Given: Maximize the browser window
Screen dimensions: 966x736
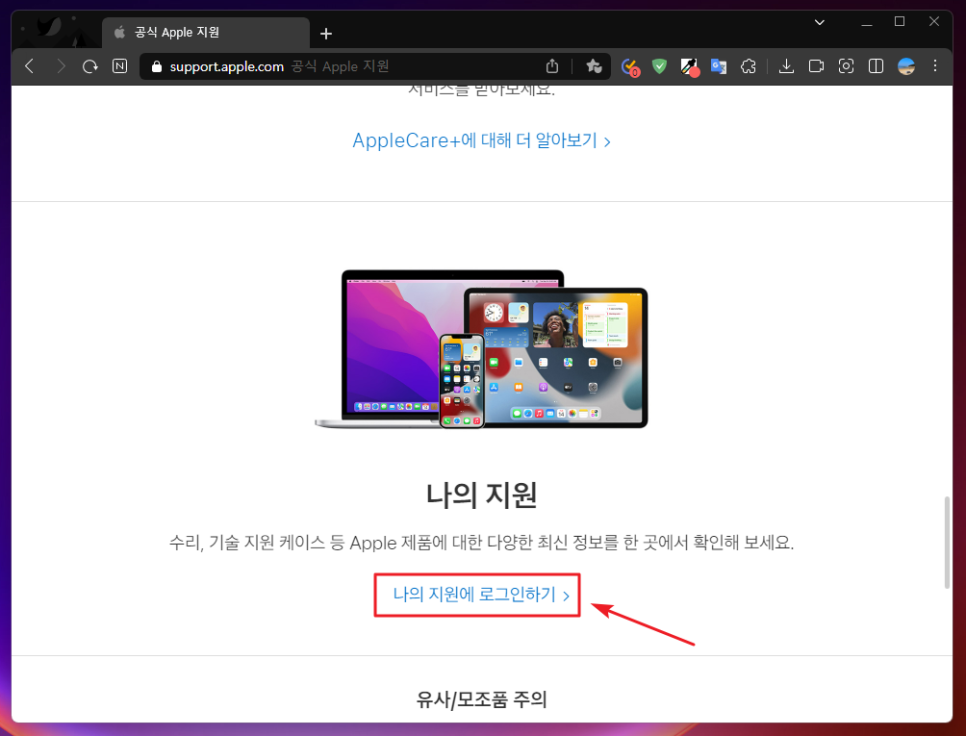Looking at the screenshot, I should (899, 22).
